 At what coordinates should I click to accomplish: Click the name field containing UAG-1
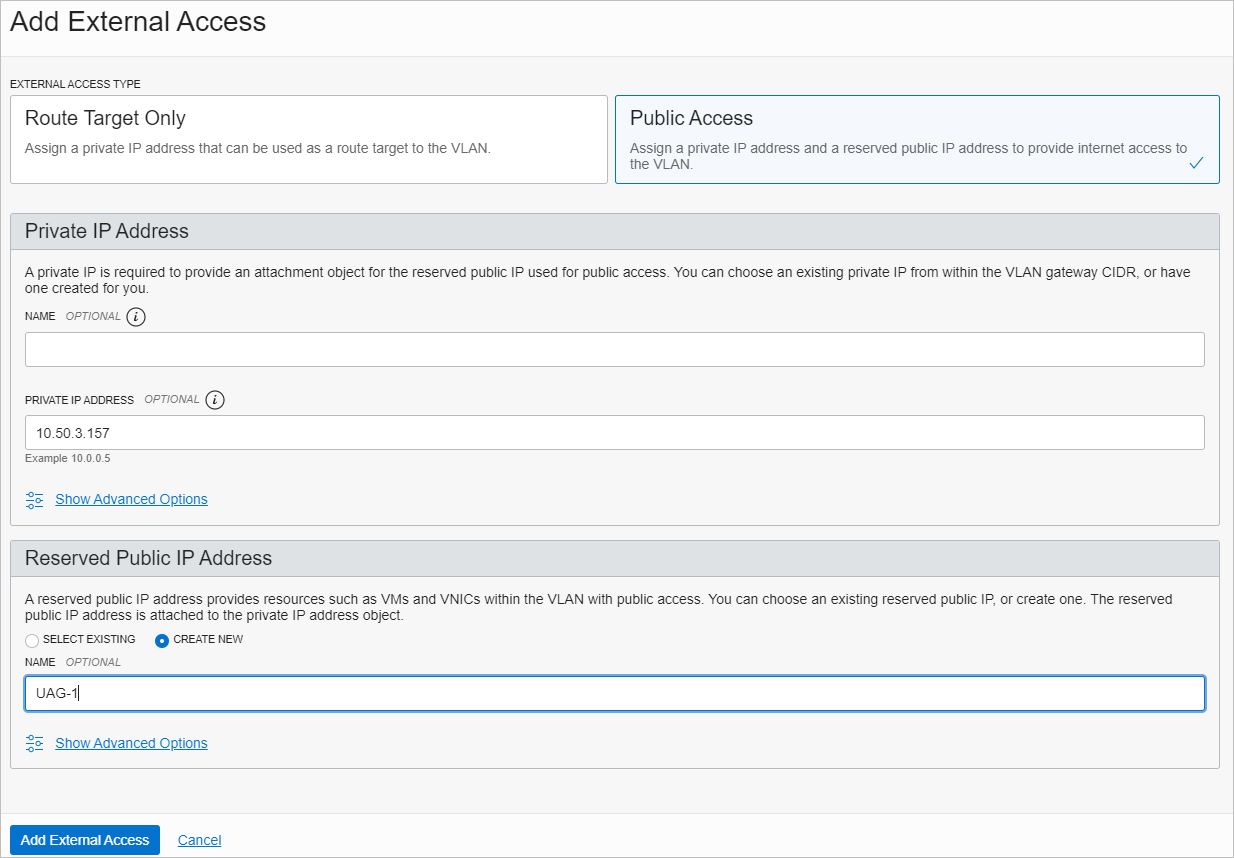[x=614, y=693]
